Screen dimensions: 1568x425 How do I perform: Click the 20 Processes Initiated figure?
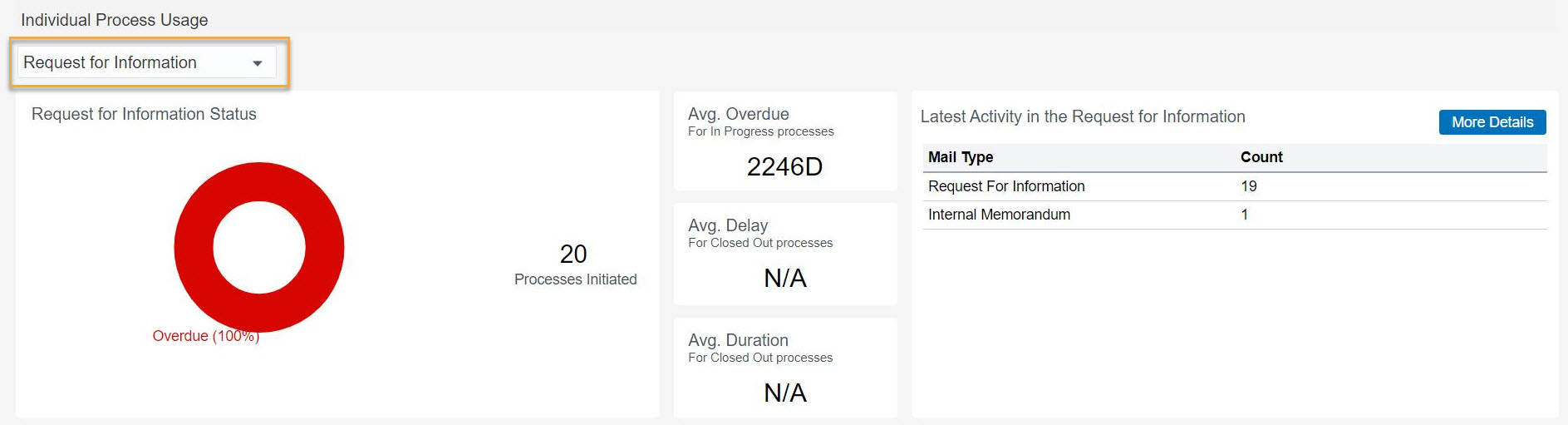tap(575, 264)
